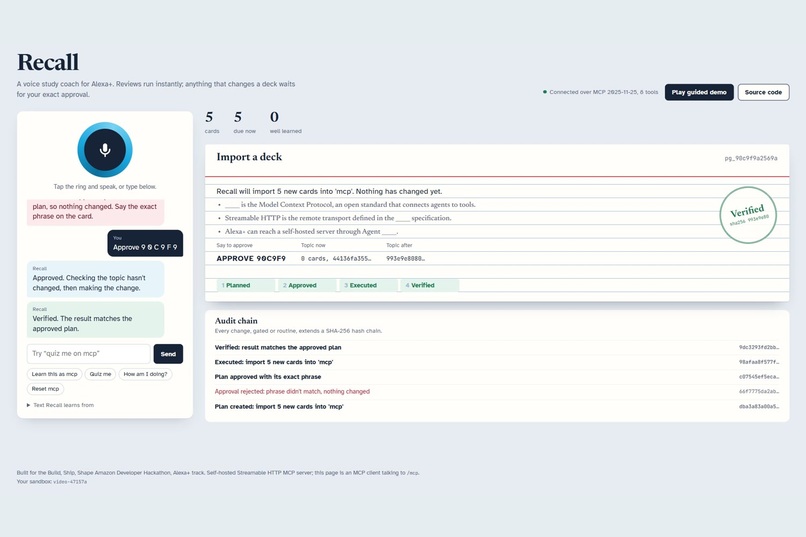This screenshot has height=537, width=806.
Task: Select the 'Quiz me' suggestion chip
Action: [100, 374]
